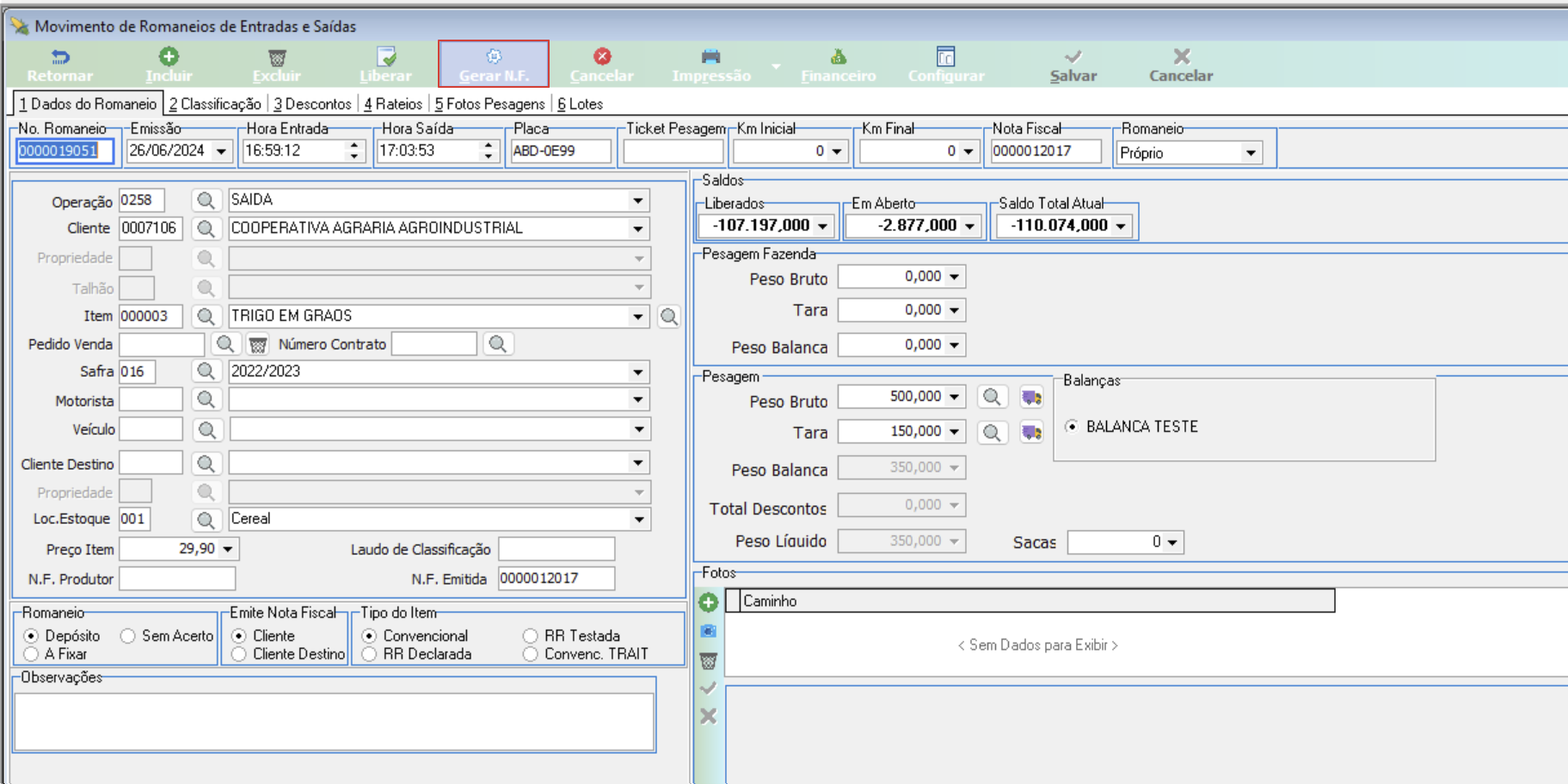Click trash icon beside Pedido Venda

pyautogui.click(x=257, y=345)
